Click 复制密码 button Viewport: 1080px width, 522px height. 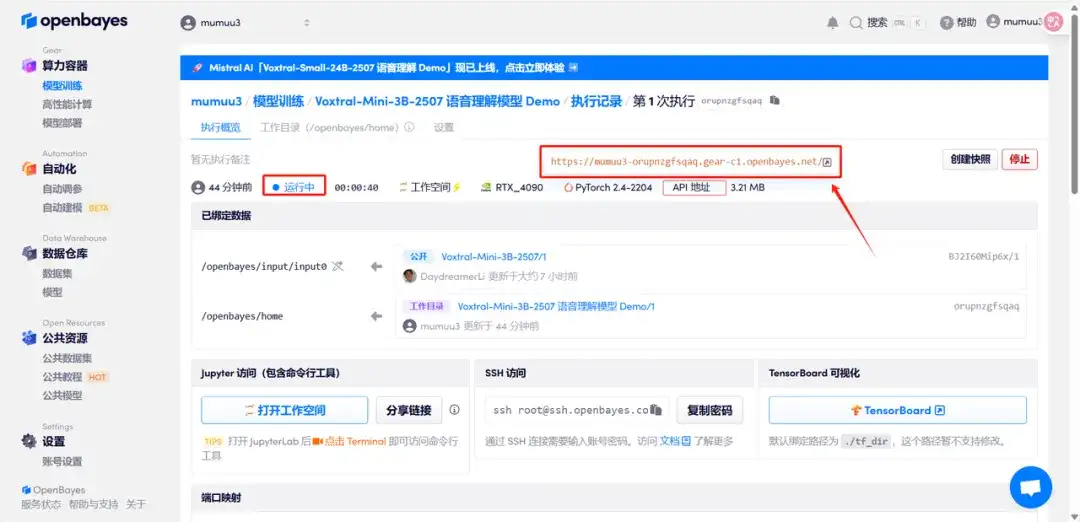click(710, 410)
